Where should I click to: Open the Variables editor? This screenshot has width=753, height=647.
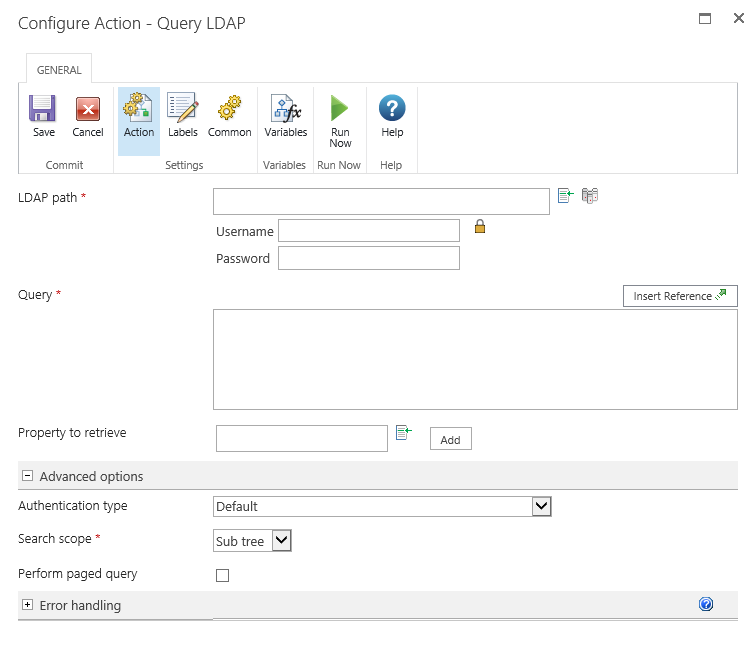[x=285, y=110]
